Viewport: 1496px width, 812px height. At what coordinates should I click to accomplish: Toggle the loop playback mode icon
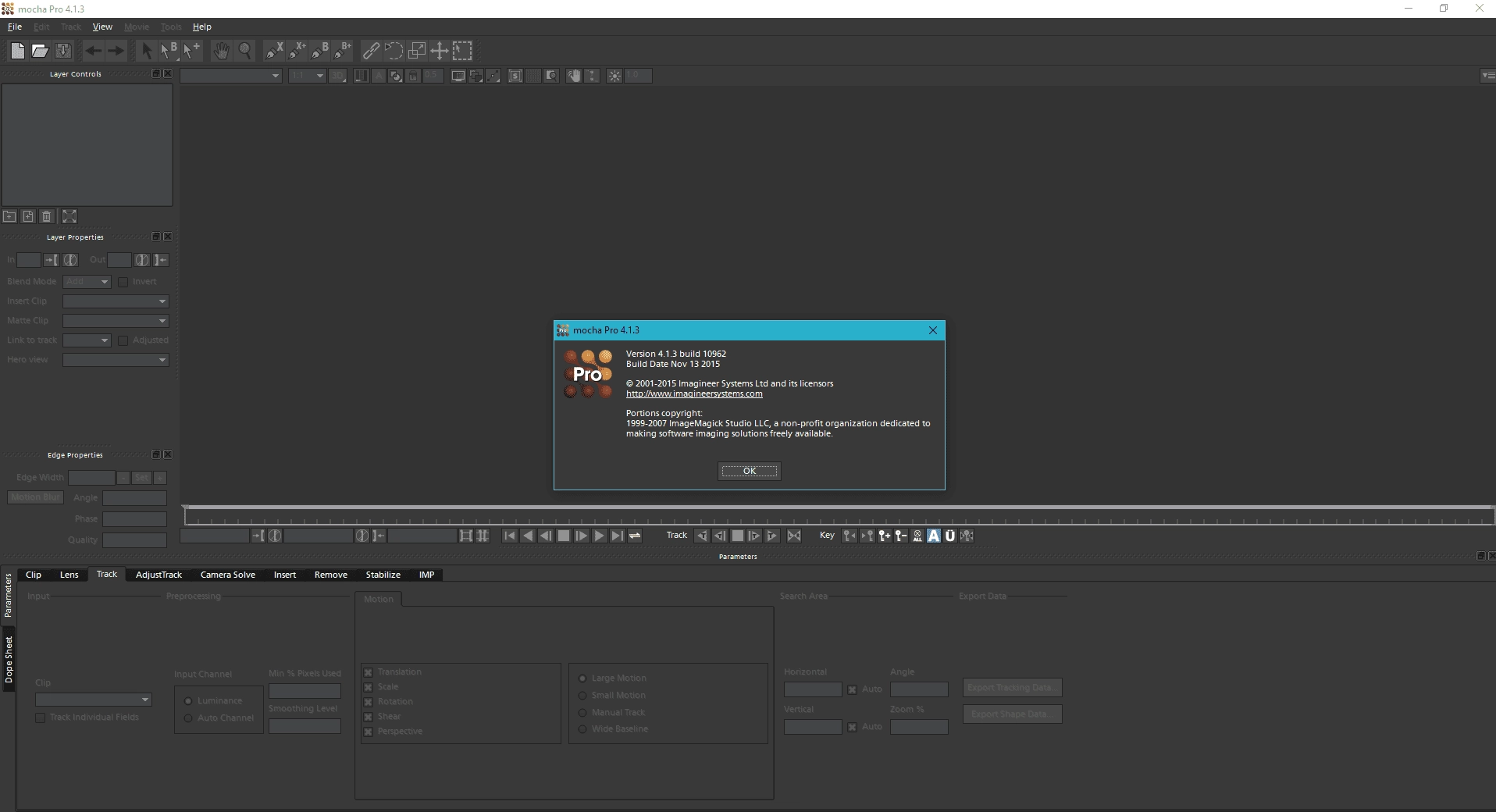click(x=635, y=536)
